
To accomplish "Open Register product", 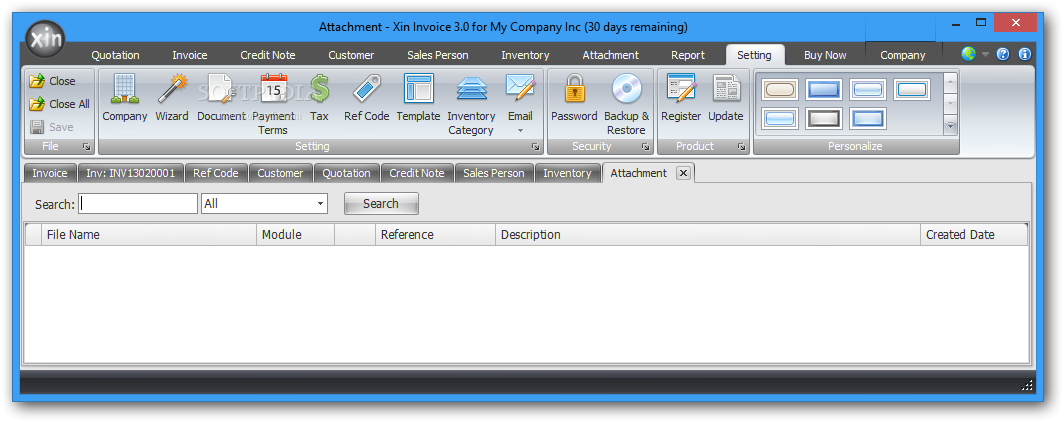I will 681,99.
